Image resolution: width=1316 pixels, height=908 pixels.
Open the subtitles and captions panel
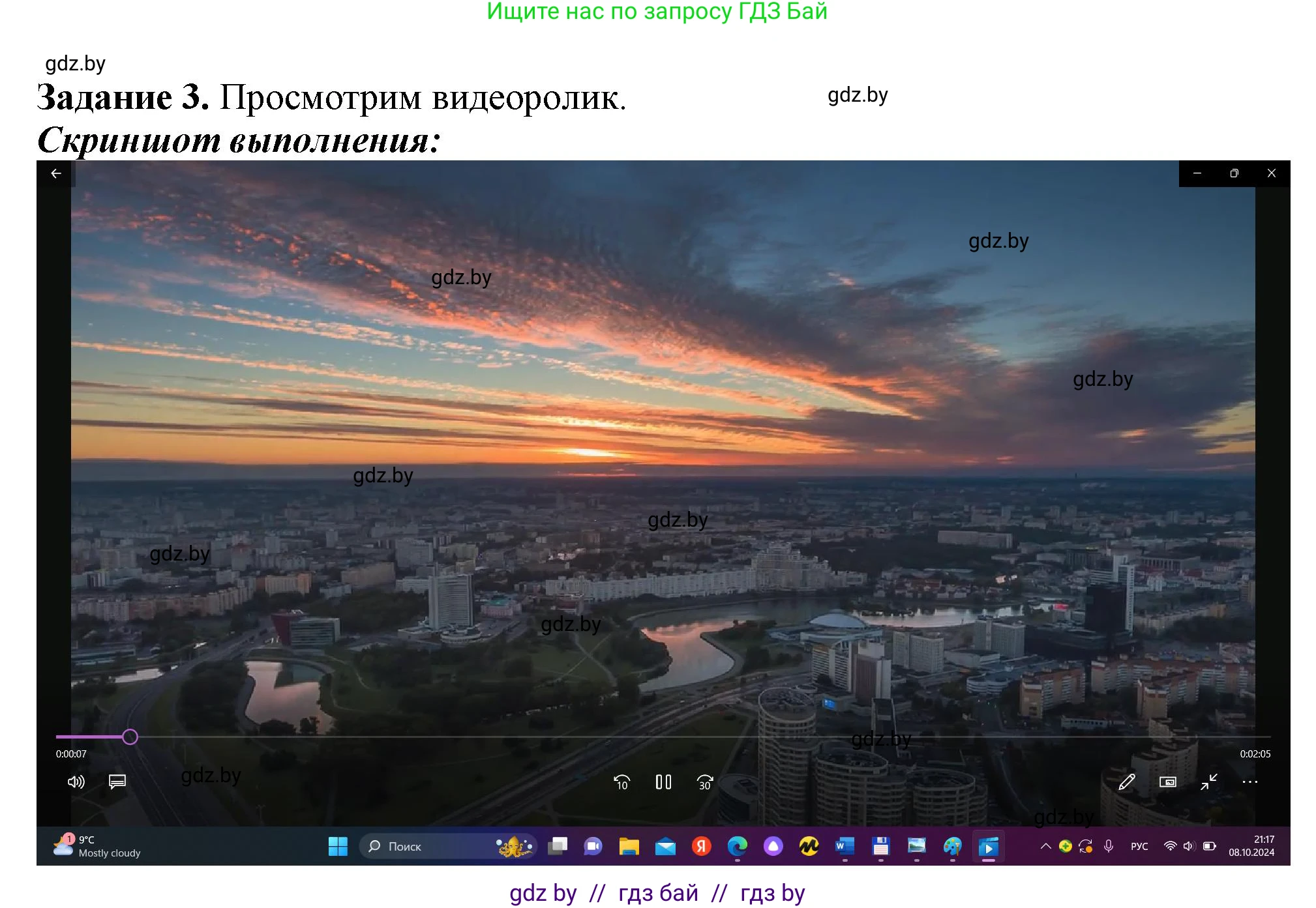click(117, 782)
